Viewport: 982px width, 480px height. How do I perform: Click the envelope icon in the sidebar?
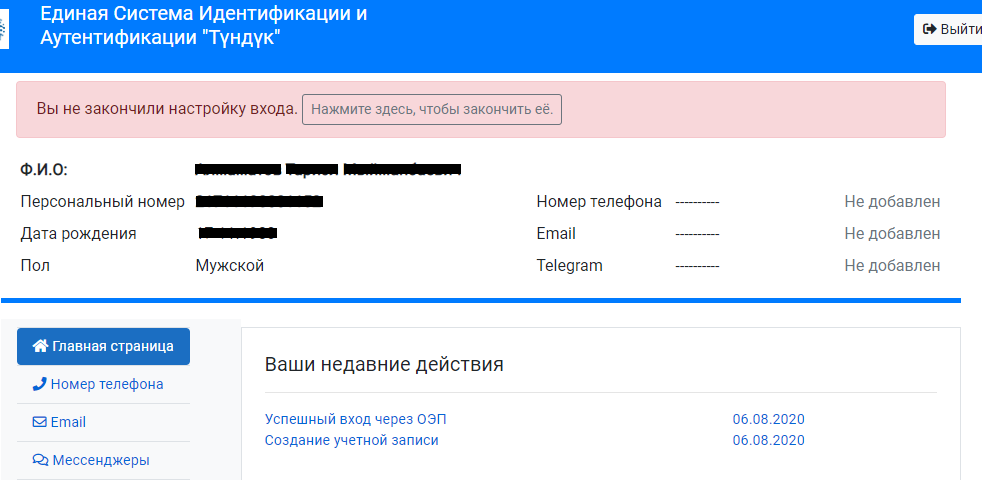point(40,422)
